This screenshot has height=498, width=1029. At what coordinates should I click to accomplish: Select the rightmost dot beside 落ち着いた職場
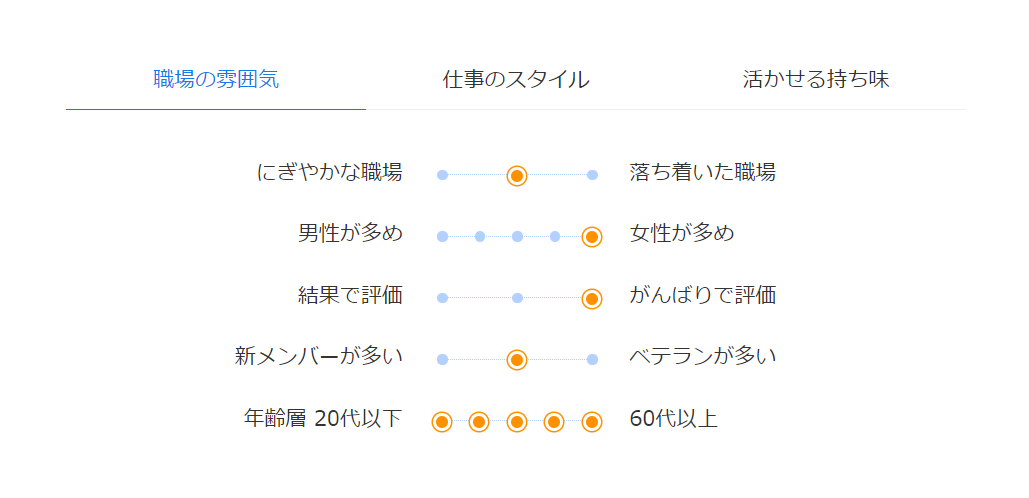(x=592, y=175)
